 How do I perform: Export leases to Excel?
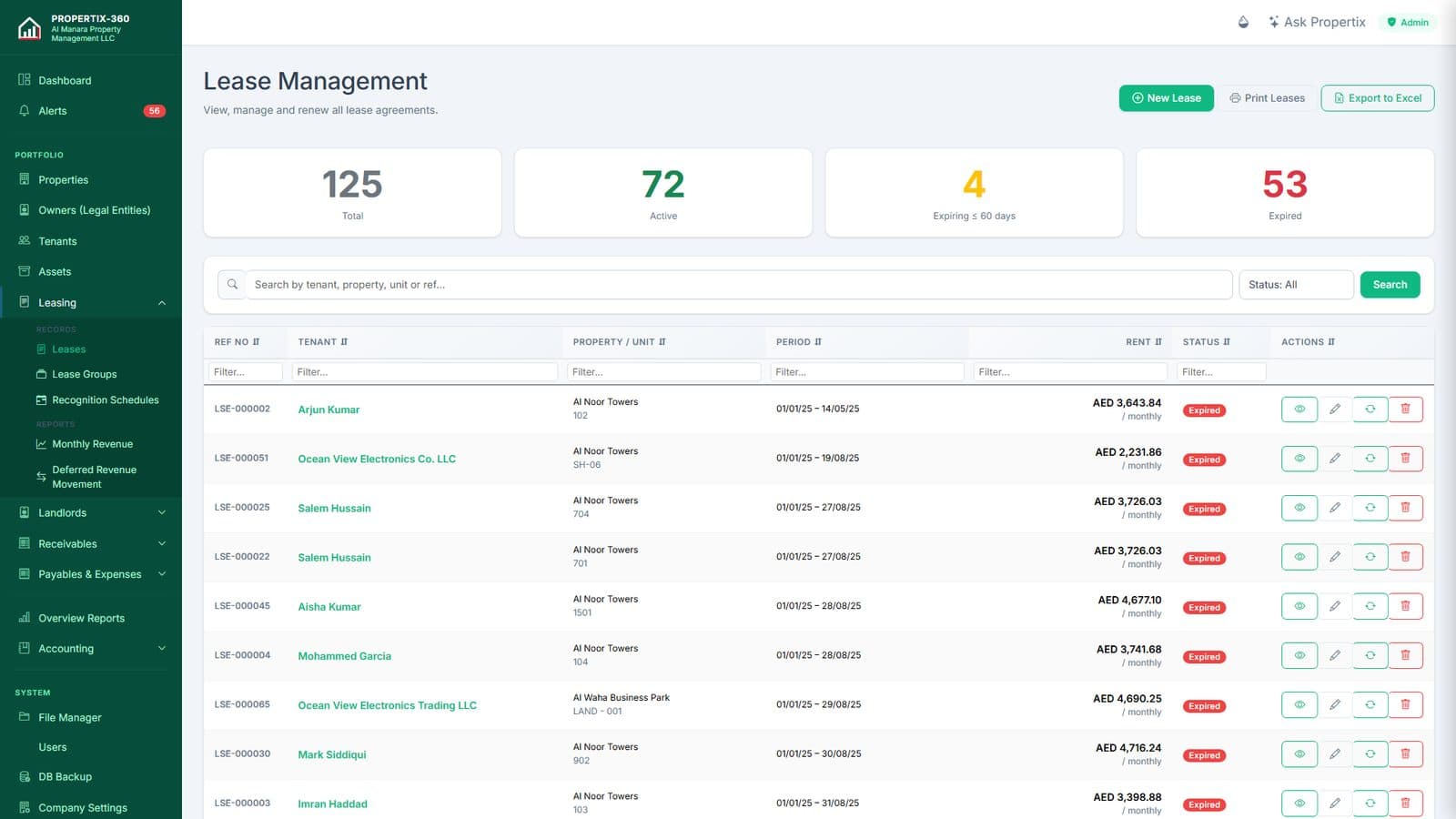pos(1378,98)
